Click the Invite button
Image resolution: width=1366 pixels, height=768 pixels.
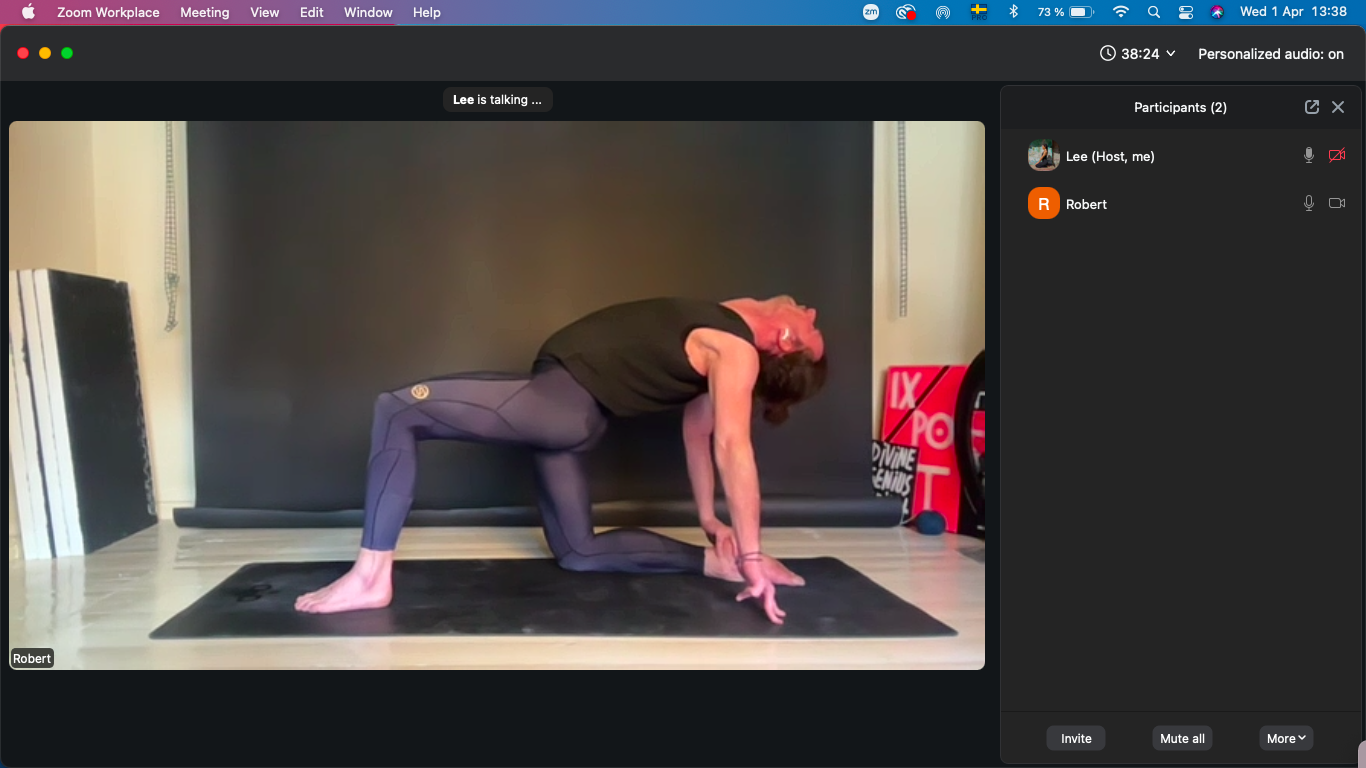1076,739
